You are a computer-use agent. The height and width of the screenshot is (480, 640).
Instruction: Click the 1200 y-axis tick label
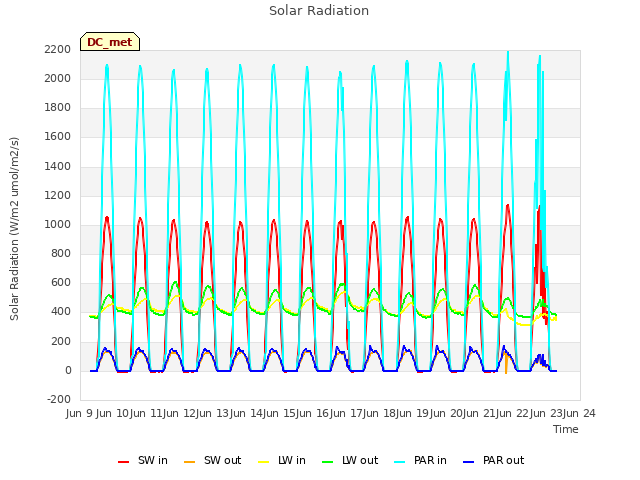(58, 195)
